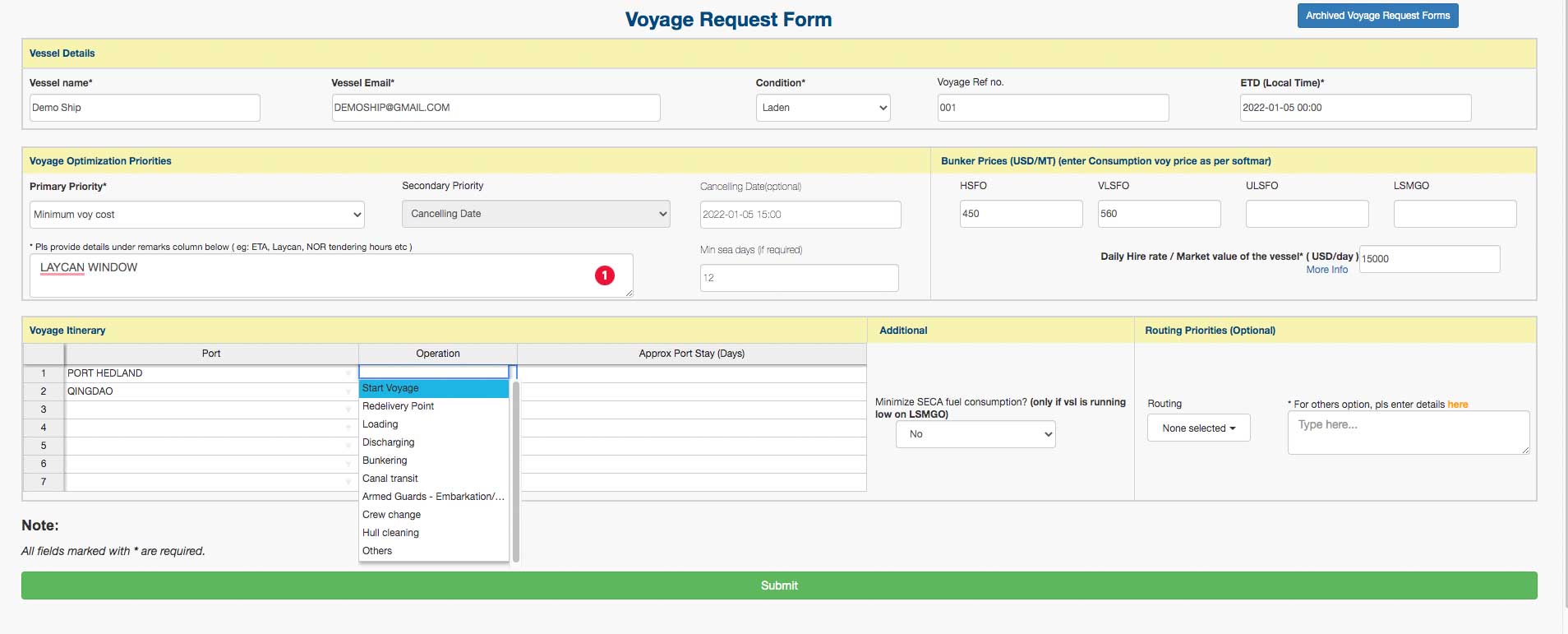Submit the voyage request form
This screenshot has height=634, width=1568.
779,585
